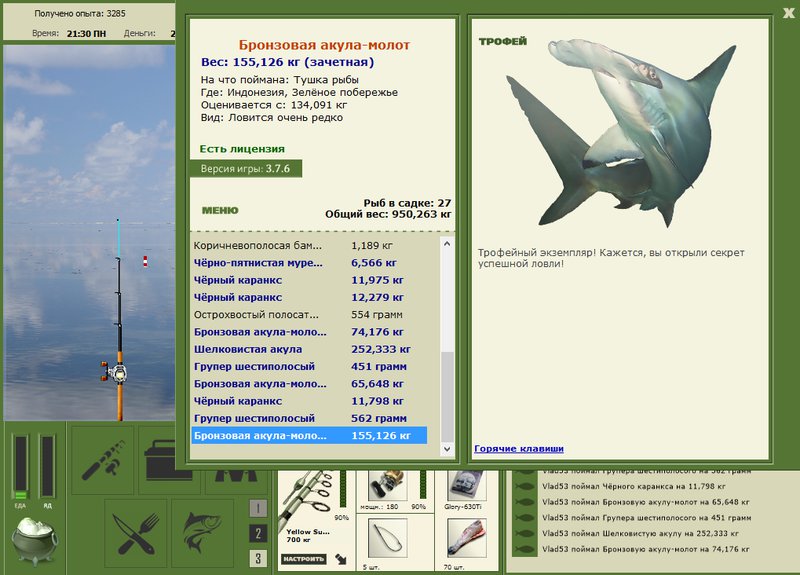
Task: Select Чёрный каранкс 11,798 кг row
Action: click(x=309, y=401)
